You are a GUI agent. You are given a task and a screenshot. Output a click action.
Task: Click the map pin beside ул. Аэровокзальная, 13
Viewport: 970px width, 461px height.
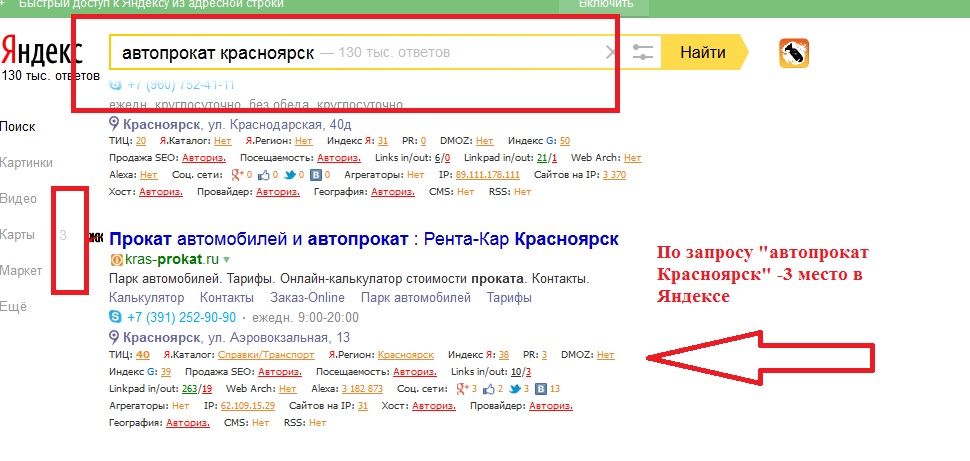[x=114, y=337]
